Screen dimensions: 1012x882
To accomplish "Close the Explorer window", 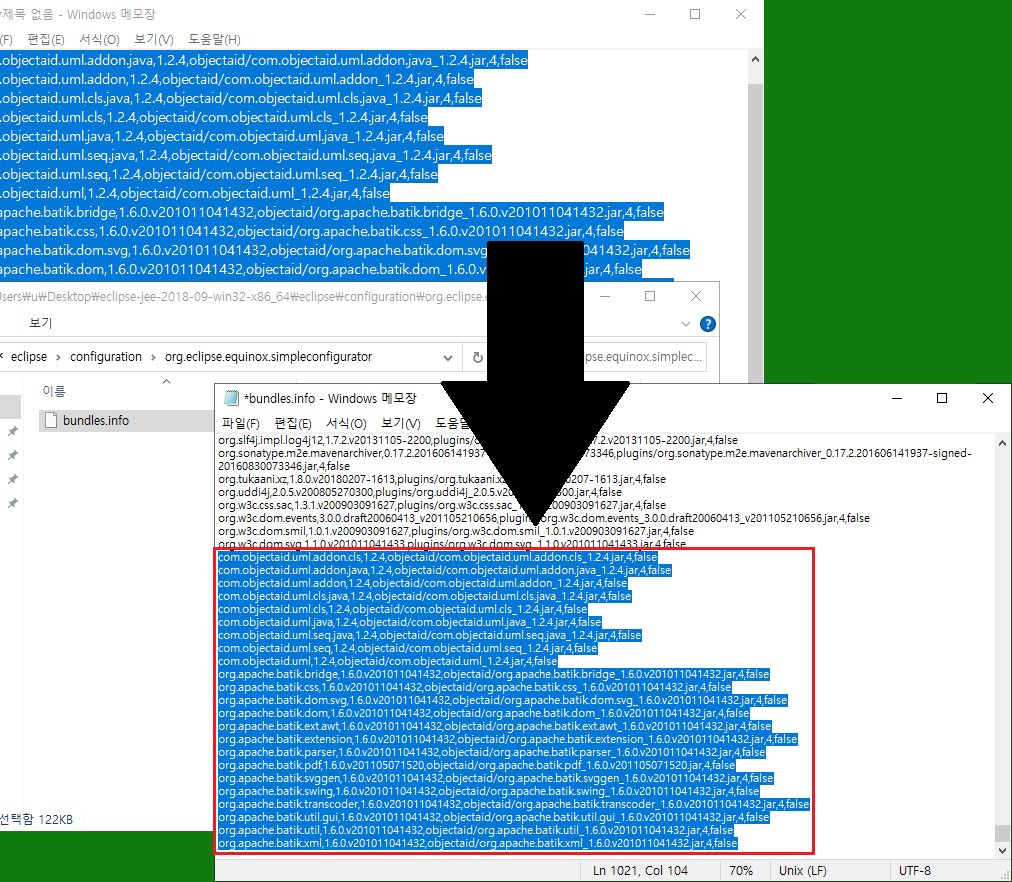I will point(696,296).
